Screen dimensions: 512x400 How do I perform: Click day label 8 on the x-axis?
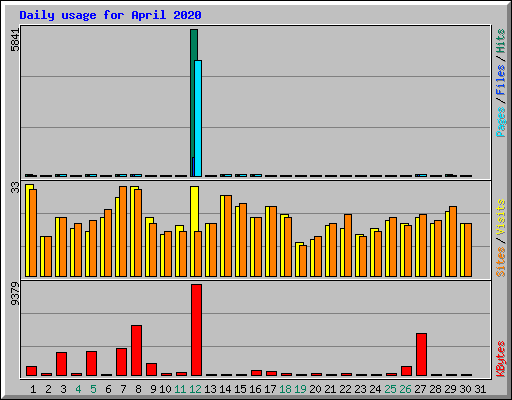coord(138,389)
